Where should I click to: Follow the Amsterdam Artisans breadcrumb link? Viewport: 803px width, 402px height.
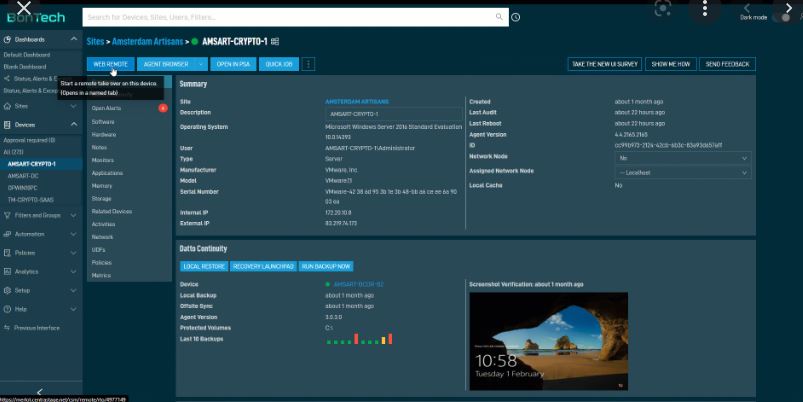[147, 41]
